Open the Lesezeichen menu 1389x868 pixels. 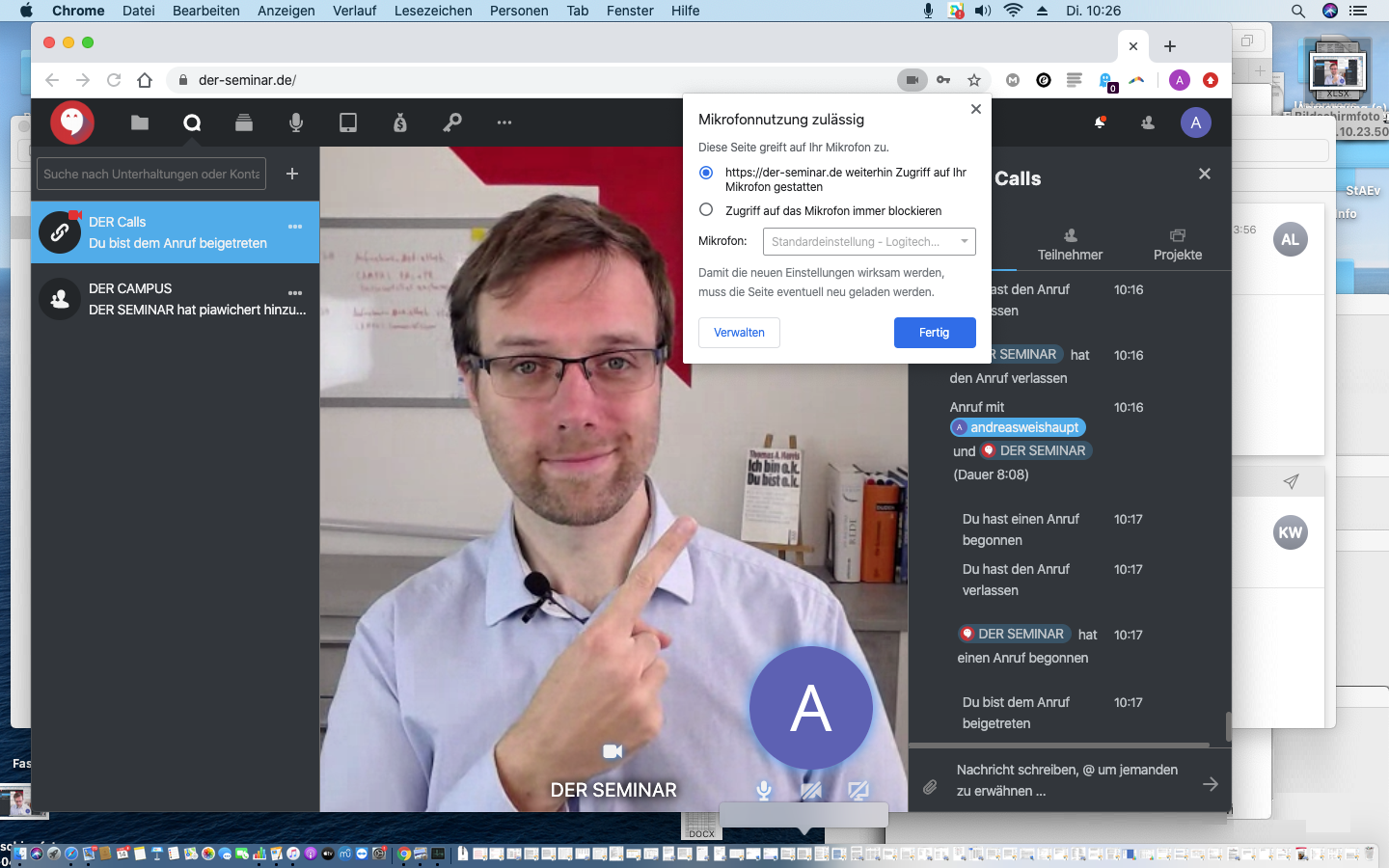[433, 11]
